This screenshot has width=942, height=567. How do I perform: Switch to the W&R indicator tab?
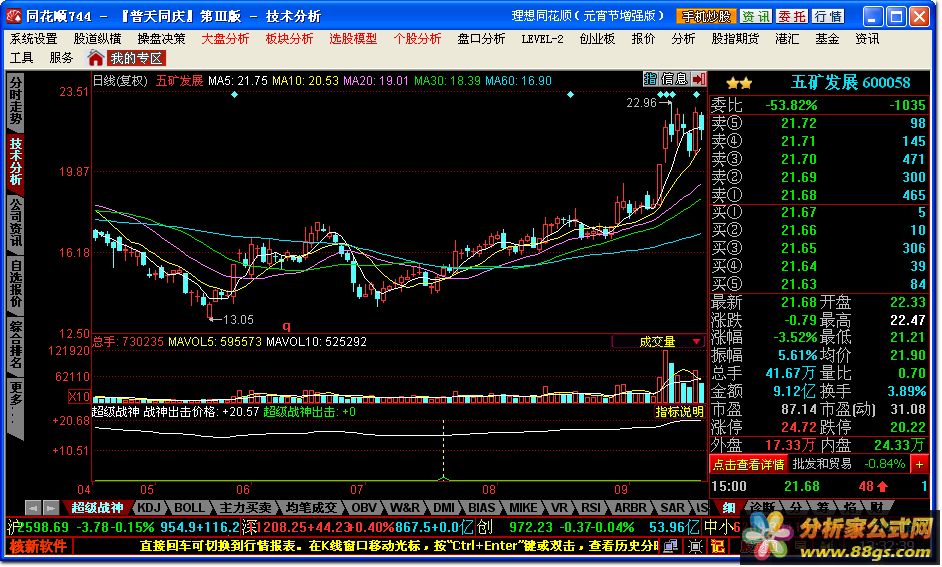[x=404, y=508]
